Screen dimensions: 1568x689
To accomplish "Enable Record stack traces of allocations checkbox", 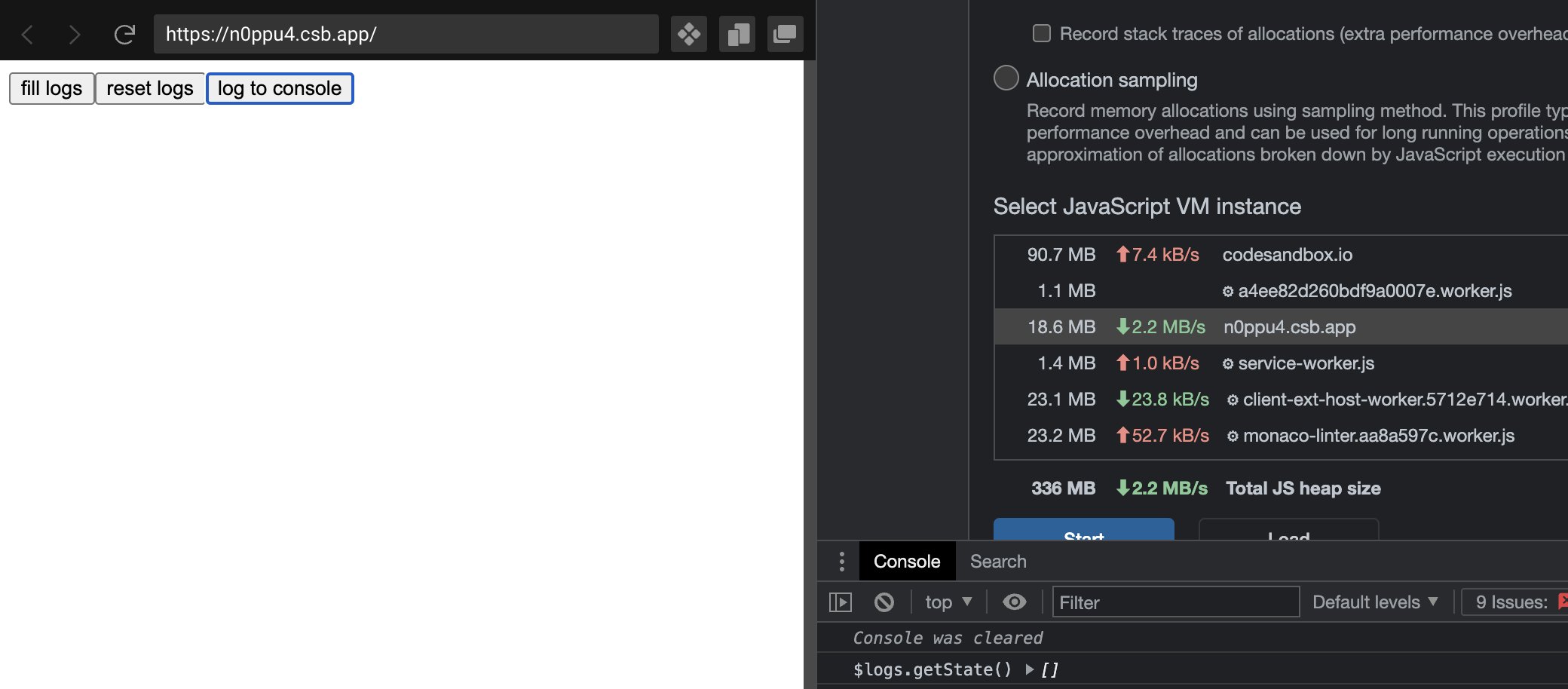I will [x=1042, y=33].
